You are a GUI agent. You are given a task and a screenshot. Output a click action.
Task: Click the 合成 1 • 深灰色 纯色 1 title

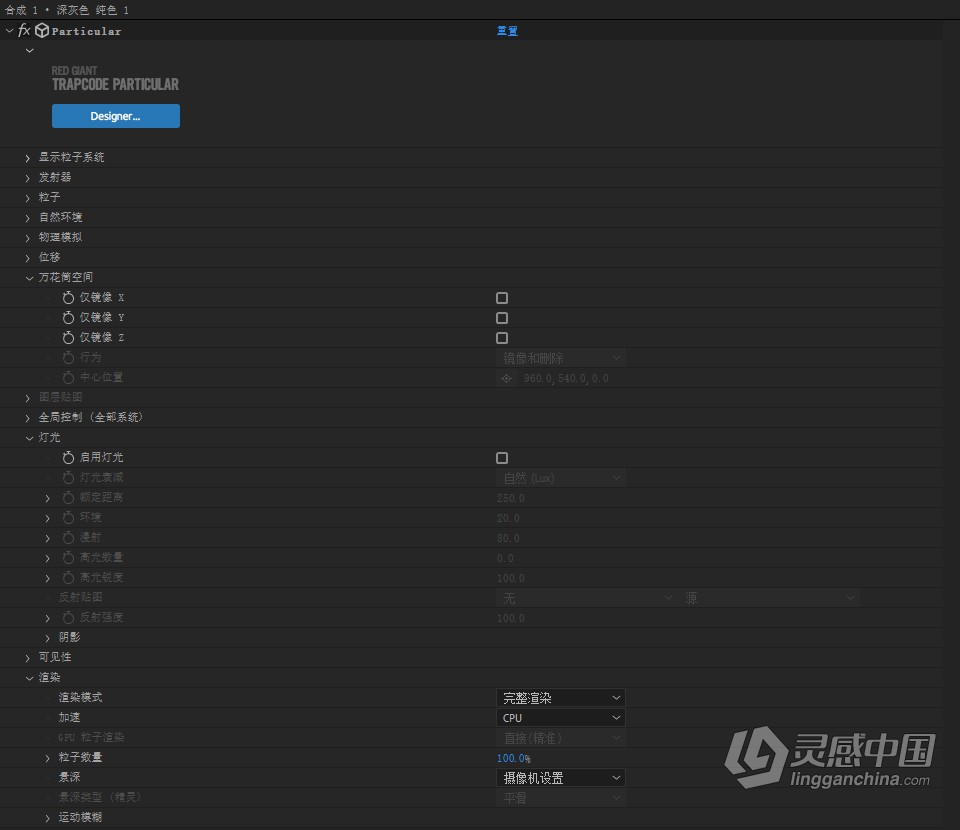[67, 10]
